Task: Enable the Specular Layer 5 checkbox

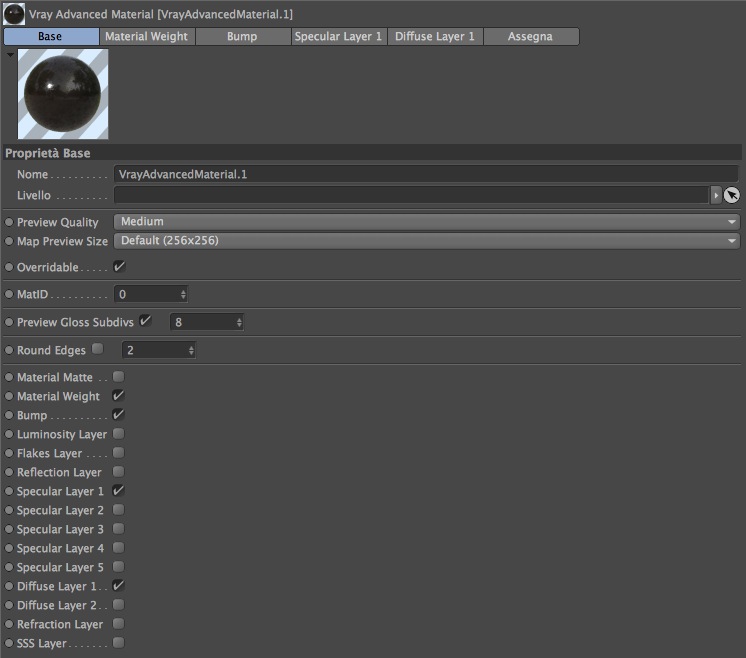Action: pyautogui.click(x=118, y=567)
